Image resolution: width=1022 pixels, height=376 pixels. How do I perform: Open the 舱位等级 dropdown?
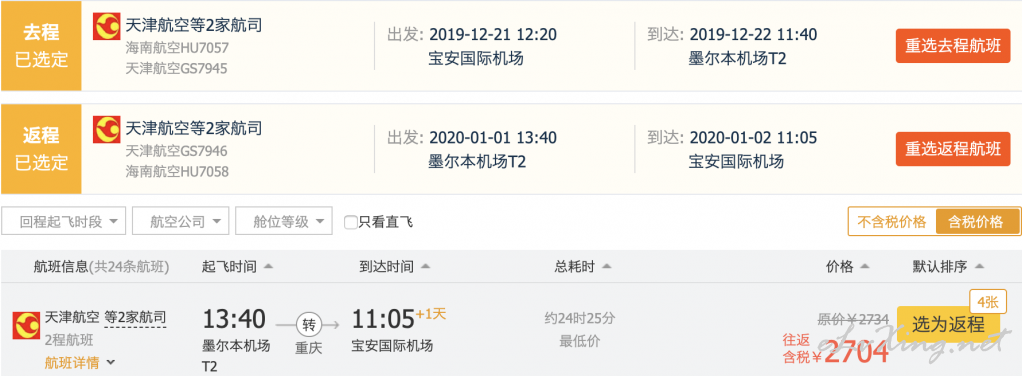pos(284,222)
